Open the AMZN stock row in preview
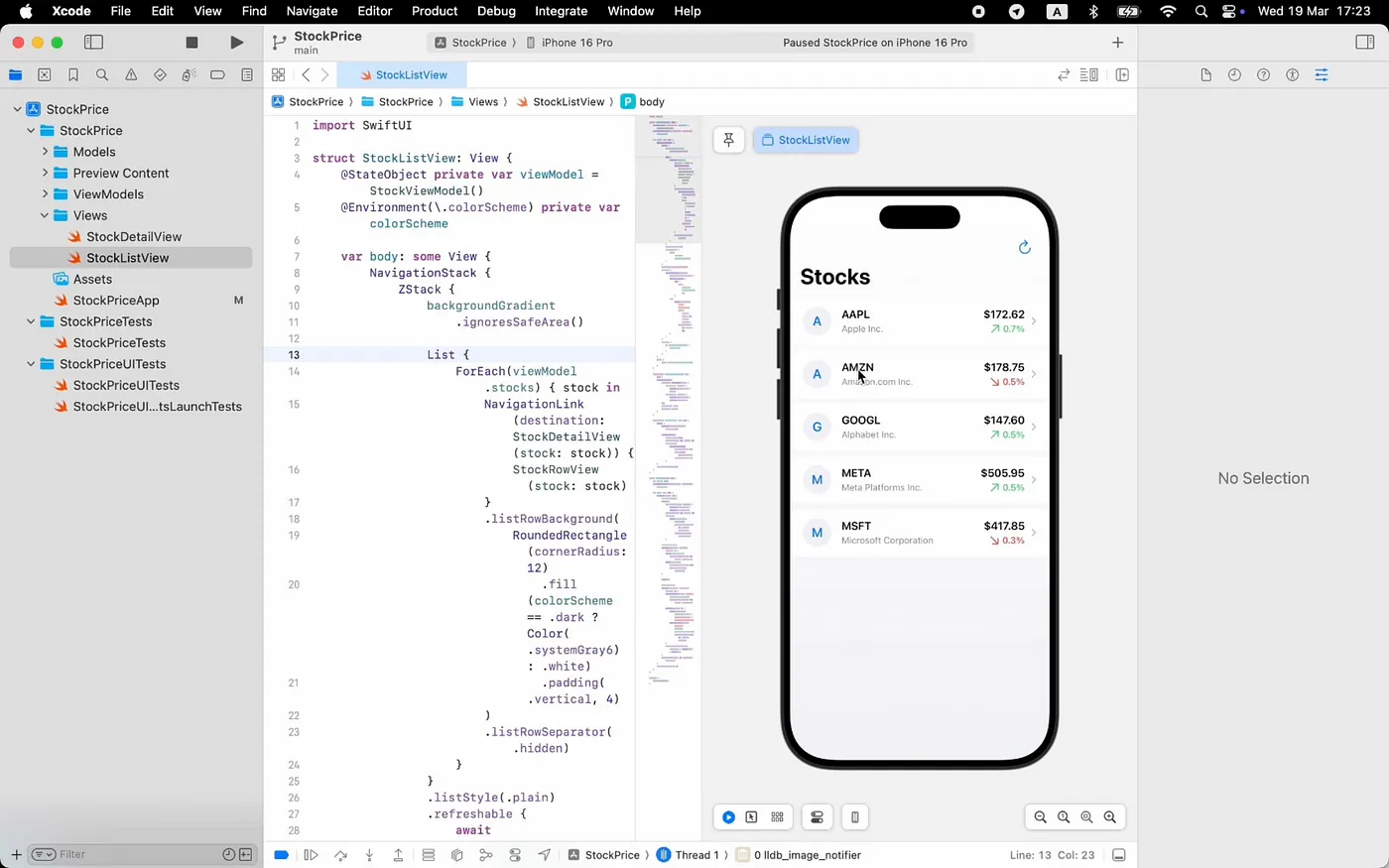Image resolution: width=1389 pixels, height=868 pixels. (x=918, y=374)
